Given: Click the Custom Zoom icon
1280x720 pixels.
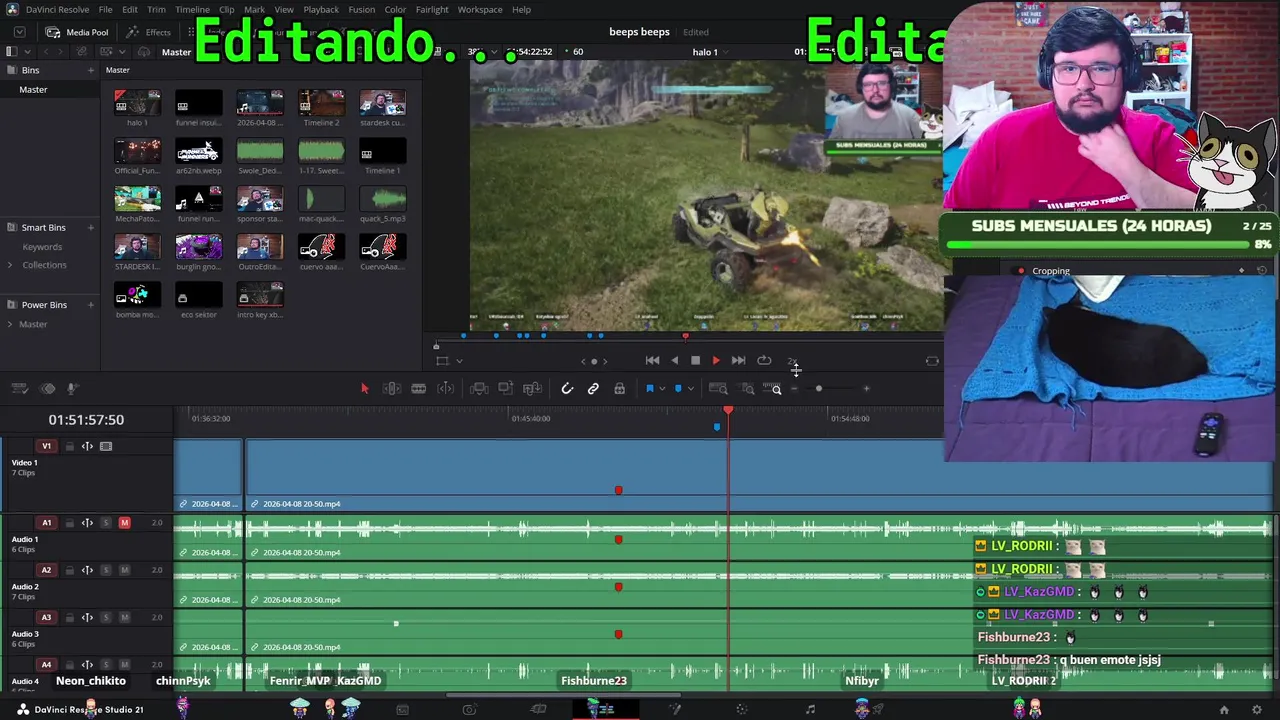Looking at the screenshot, I should coord(773,388).
